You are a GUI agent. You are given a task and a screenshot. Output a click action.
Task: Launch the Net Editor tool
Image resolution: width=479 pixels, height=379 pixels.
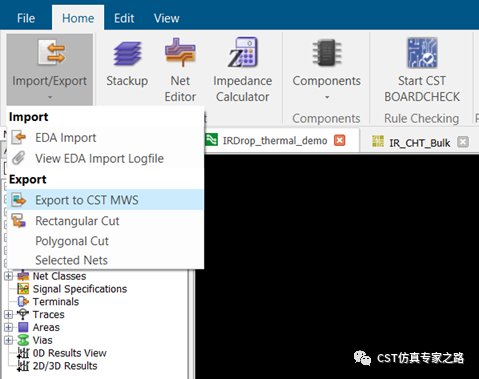(x=180, y=52)
